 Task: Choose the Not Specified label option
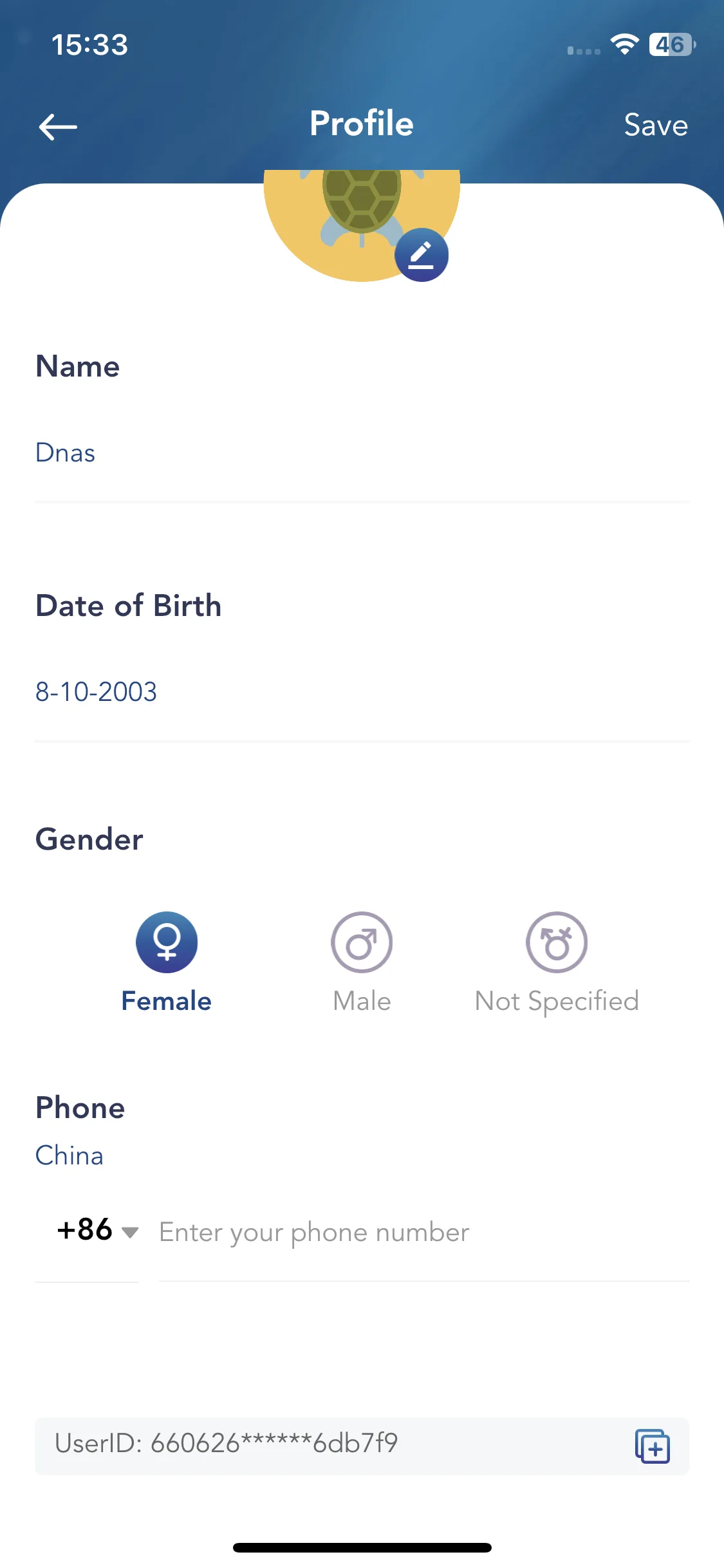557,1002
